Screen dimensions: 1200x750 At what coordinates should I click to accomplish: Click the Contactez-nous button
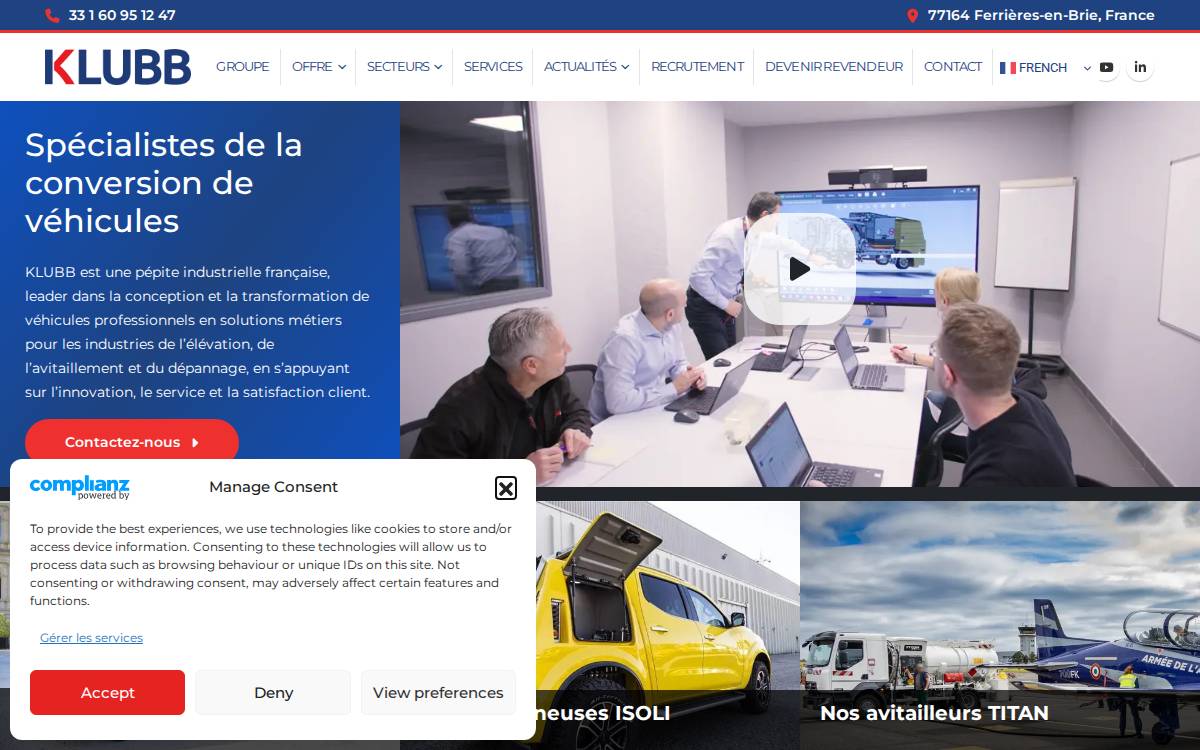[x=132, y=442]
